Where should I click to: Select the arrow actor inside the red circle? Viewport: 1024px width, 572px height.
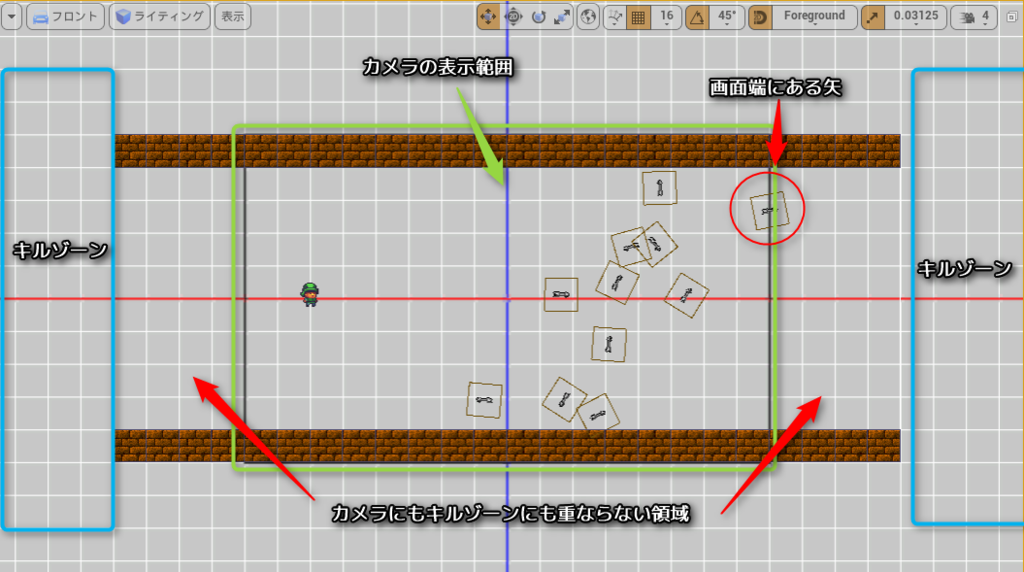click(769, 210)
